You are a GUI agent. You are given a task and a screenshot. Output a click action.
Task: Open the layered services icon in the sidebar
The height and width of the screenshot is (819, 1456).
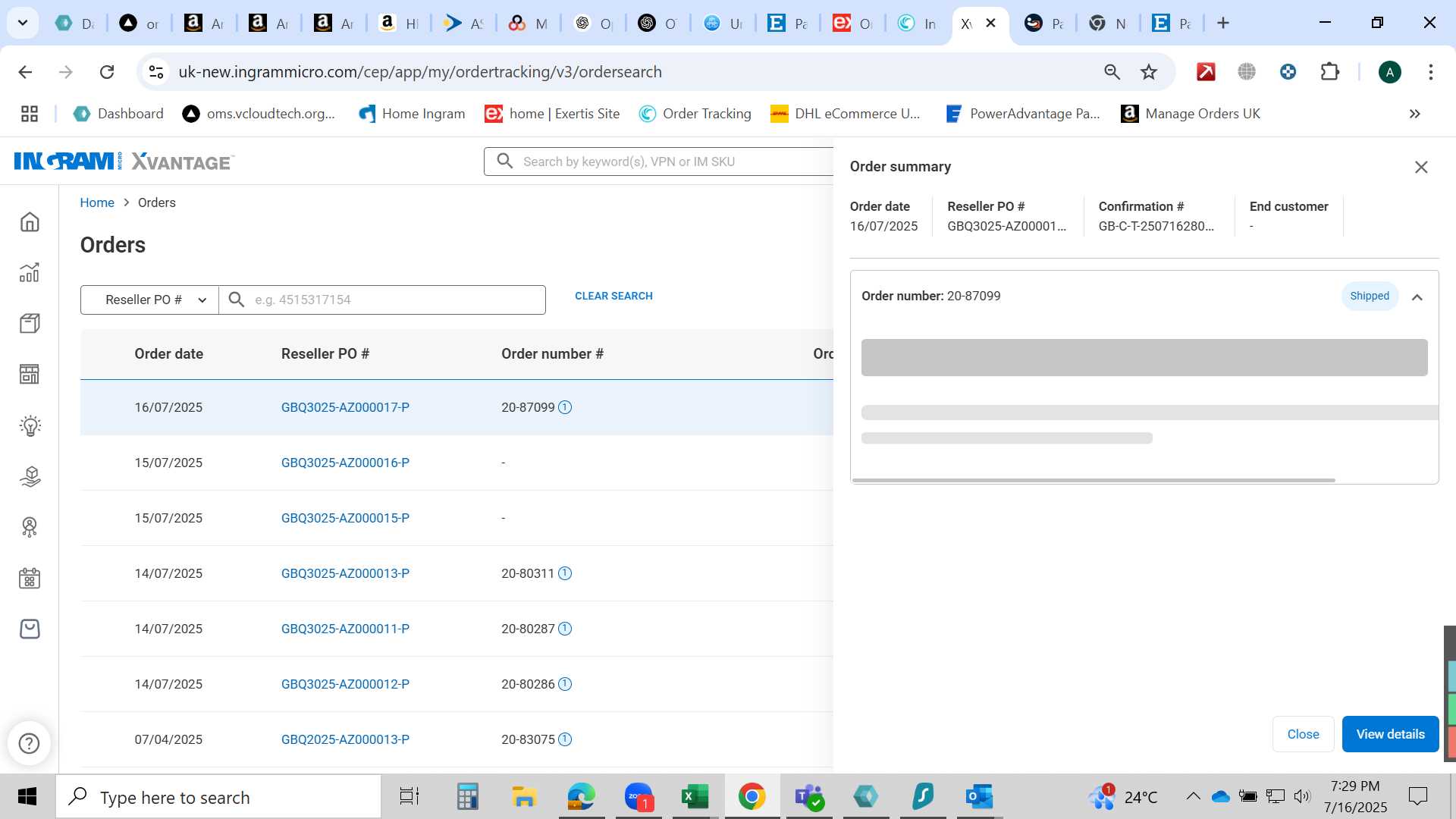tap(30, 476)
